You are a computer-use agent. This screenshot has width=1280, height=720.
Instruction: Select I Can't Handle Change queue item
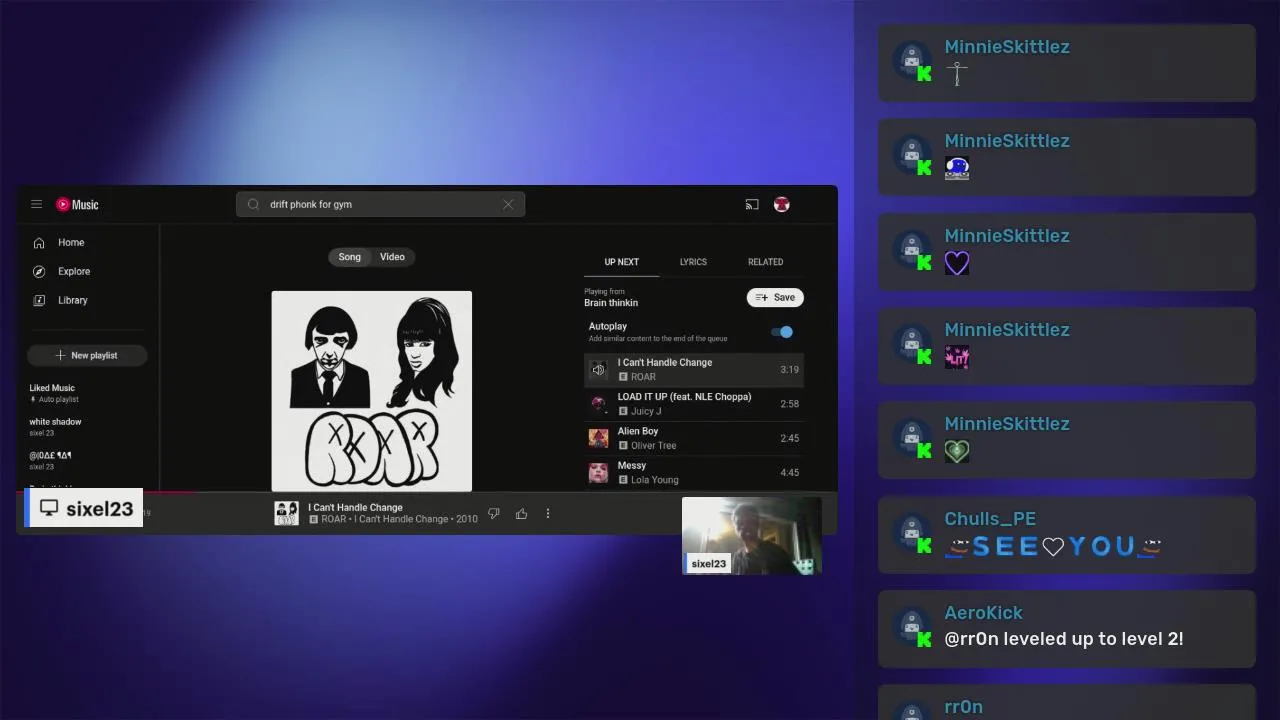click(x=694, y=370)
